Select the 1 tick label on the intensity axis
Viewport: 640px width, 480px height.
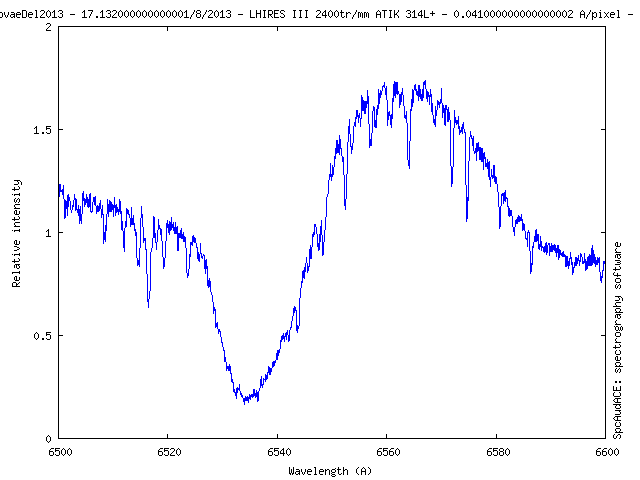click(48, 233)
